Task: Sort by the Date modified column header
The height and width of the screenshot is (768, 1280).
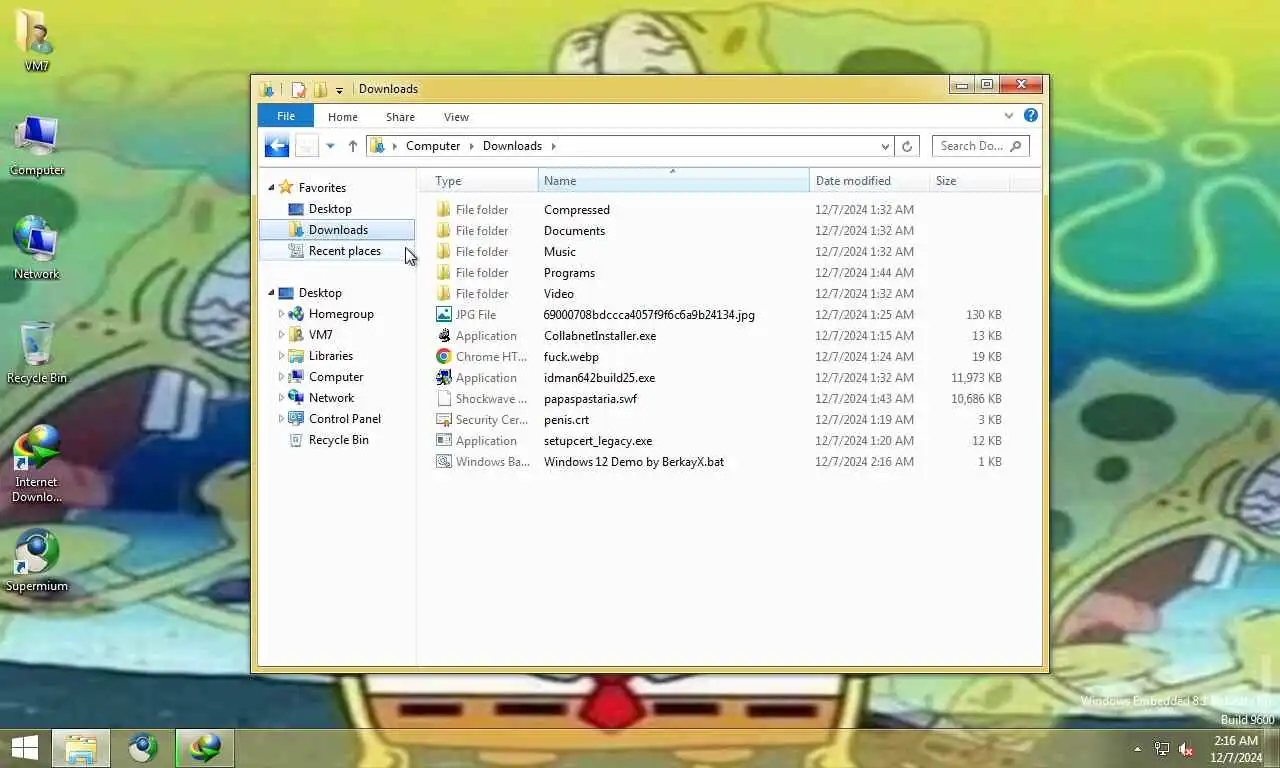Action: (869, 181)
